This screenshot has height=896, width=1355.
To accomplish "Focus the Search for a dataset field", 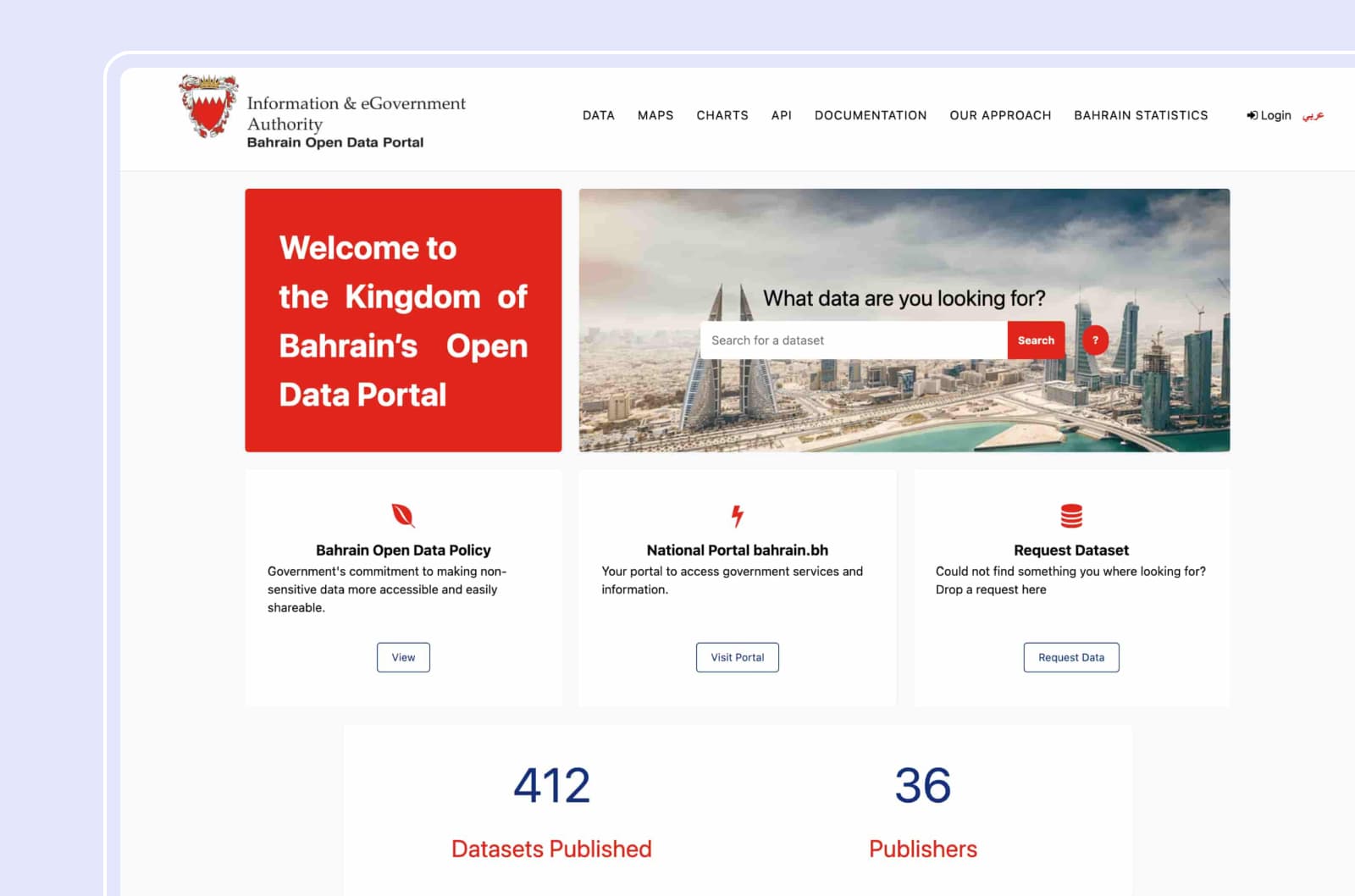I will [x=853, y=340].
